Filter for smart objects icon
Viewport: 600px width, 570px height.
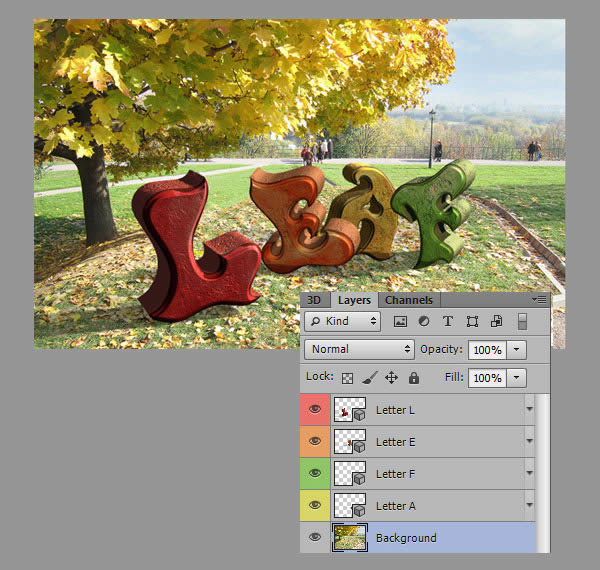(496, 322)
